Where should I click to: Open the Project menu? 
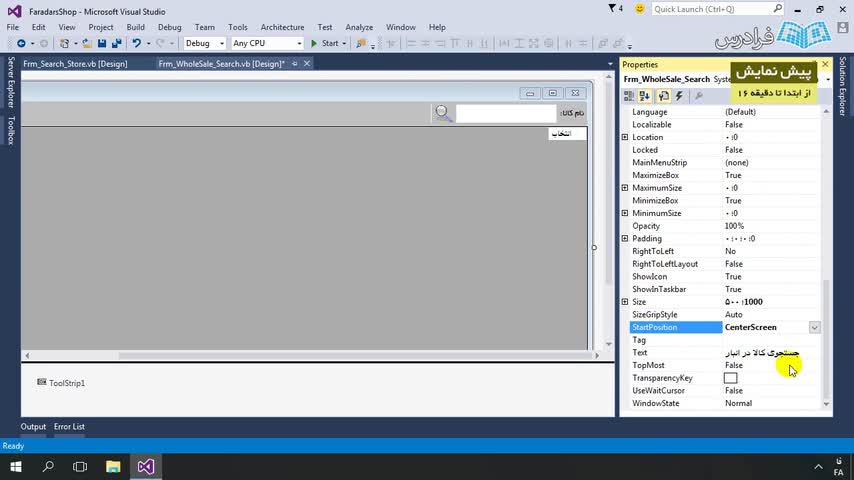pos(101,27)
